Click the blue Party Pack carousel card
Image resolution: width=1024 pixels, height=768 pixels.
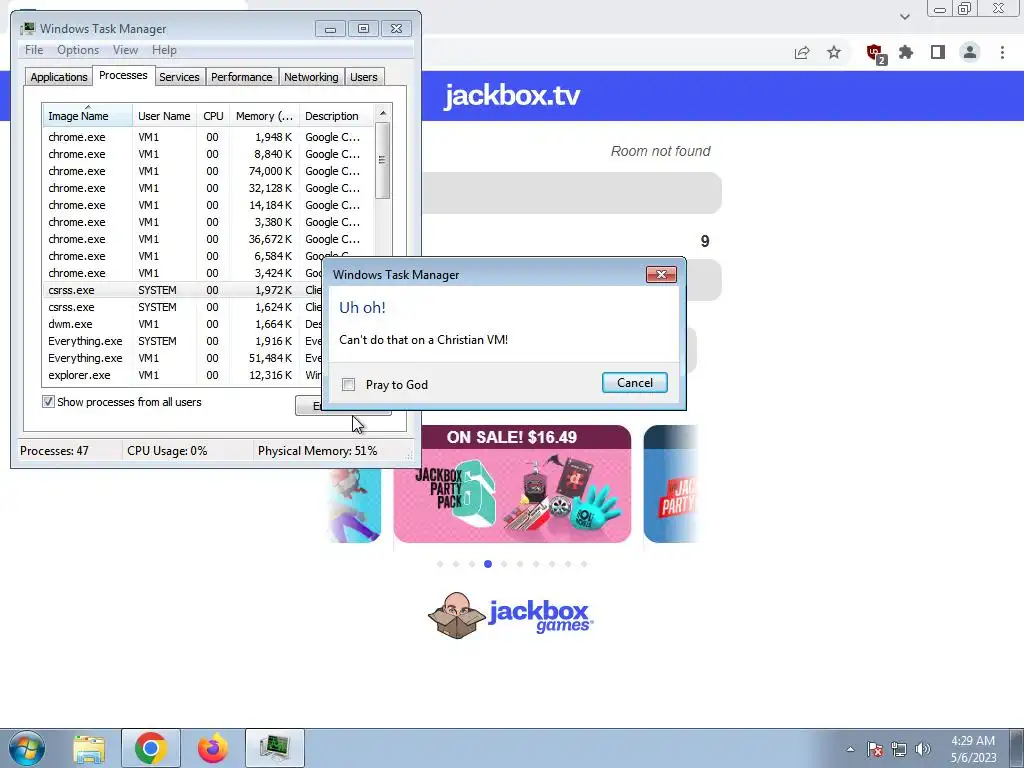point(671,484)
